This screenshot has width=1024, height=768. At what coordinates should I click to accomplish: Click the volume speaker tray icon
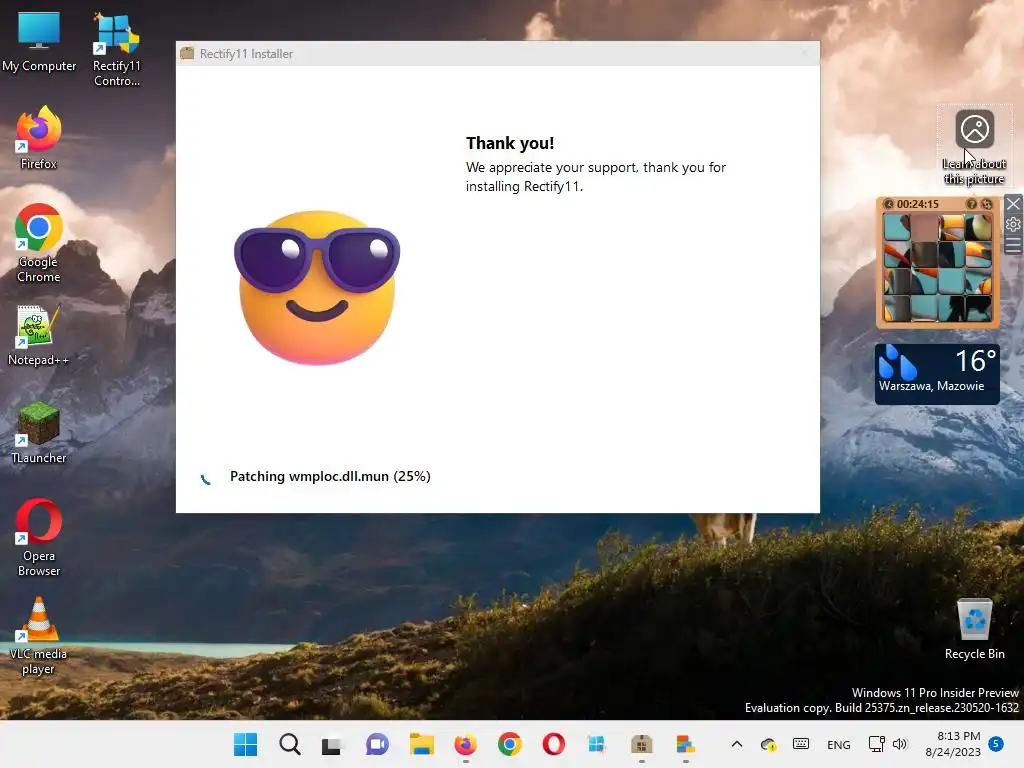click(x=900, y=744)
